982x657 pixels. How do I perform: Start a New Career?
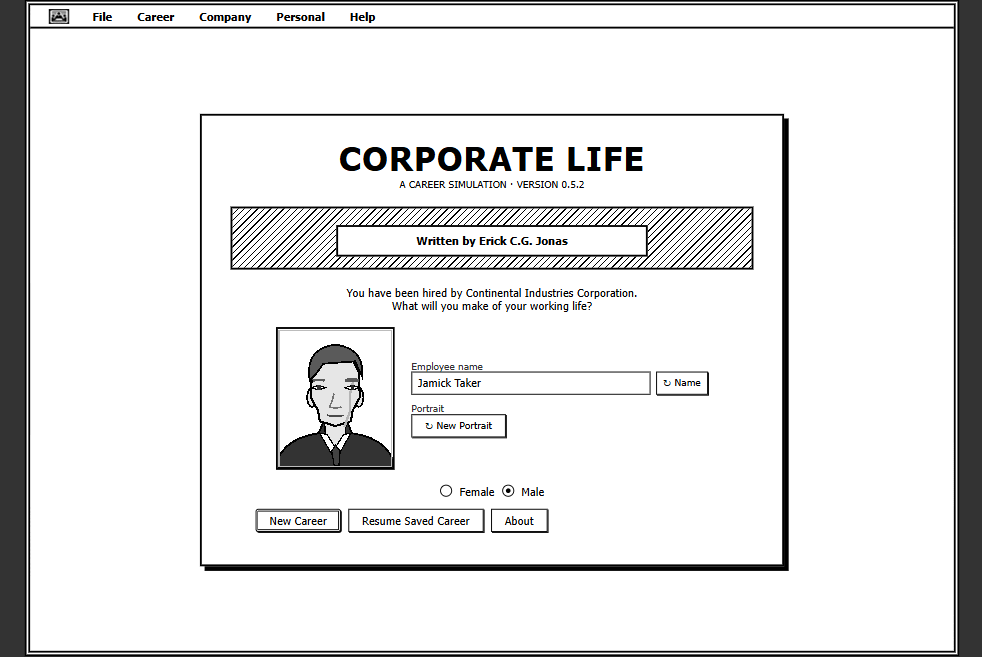[298, 521]
